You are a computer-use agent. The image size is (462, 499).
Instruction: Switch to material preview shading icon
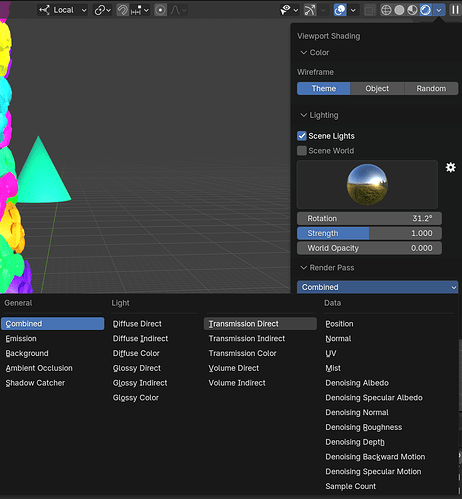coord(412,10)
